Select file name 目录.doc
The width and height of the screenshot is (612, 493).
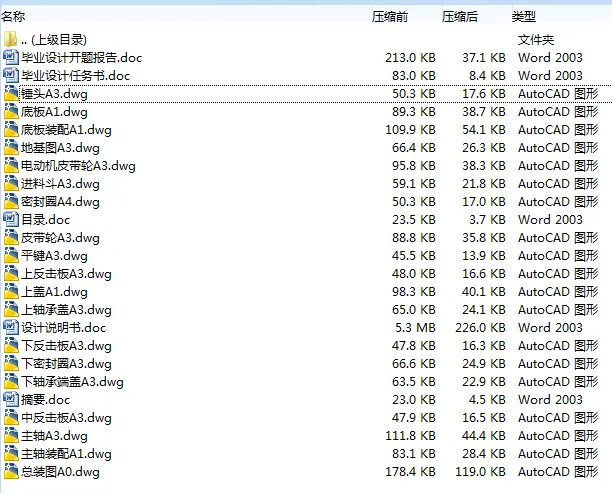click(x=45, y=220)
